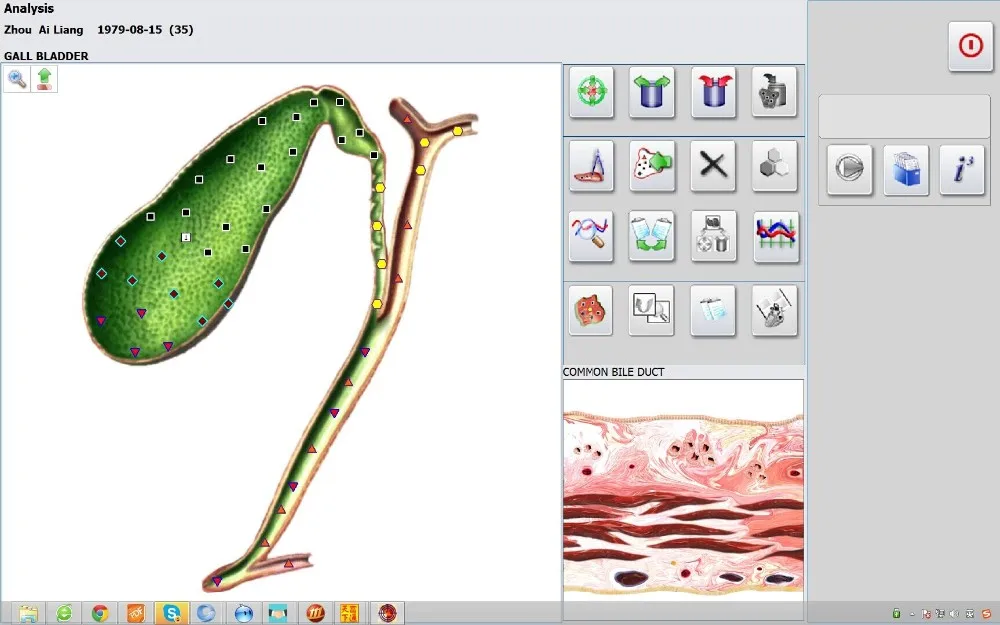The width and height of the screenshot is (1000, 625).
Task: Click the common bile duct tissue image
Action: [683, 489]
